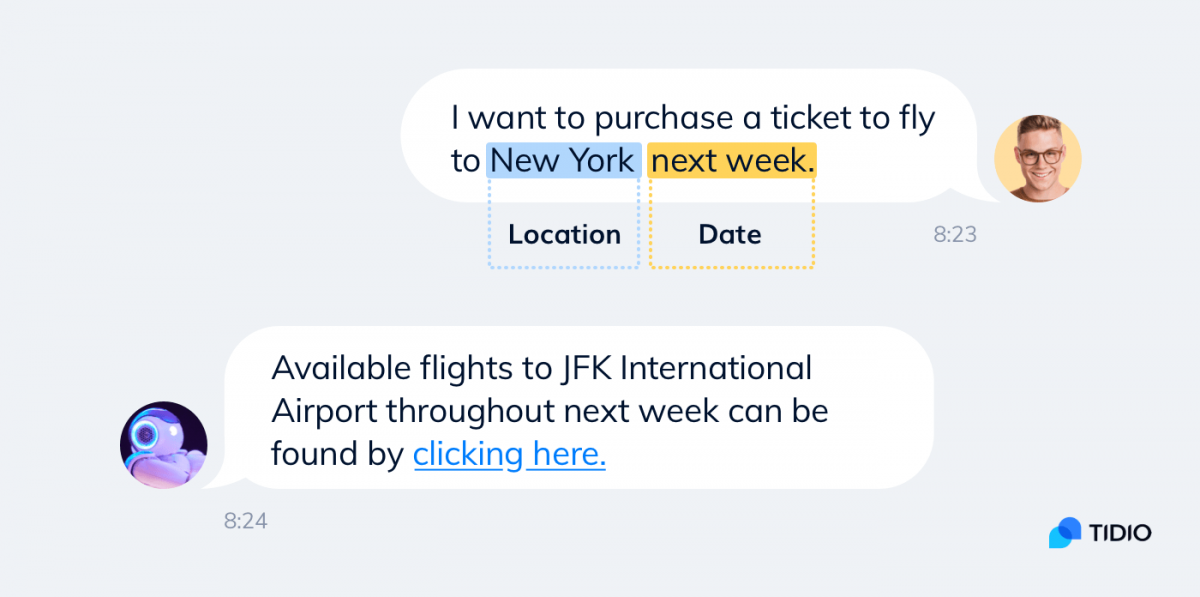Open the "clicking here." link
The height and width of the screenshot is (597, 1200).
tap(509, 454)
